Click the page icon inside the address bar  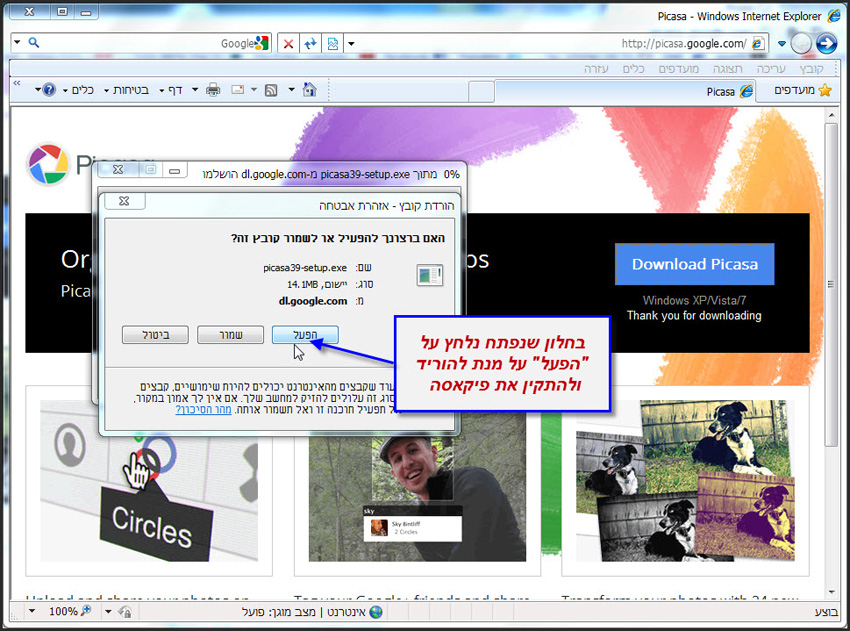tap(758, 43)
